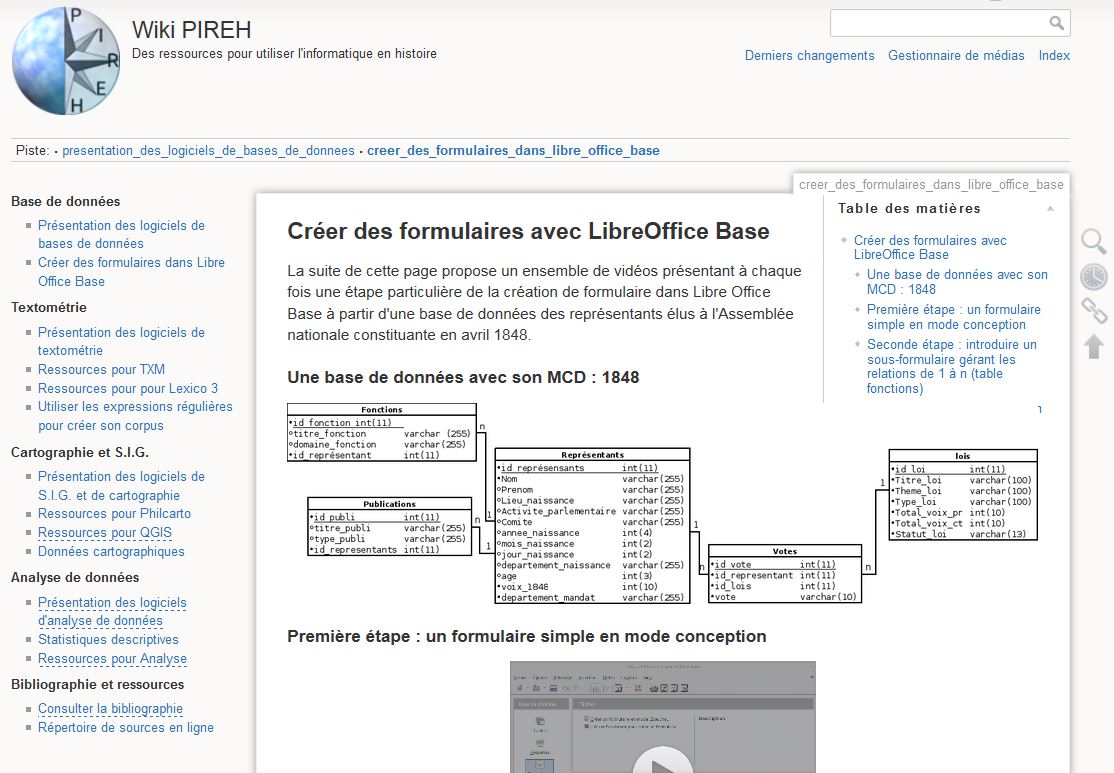Click the Bibliographie et ressources heading

pos(97,685)
